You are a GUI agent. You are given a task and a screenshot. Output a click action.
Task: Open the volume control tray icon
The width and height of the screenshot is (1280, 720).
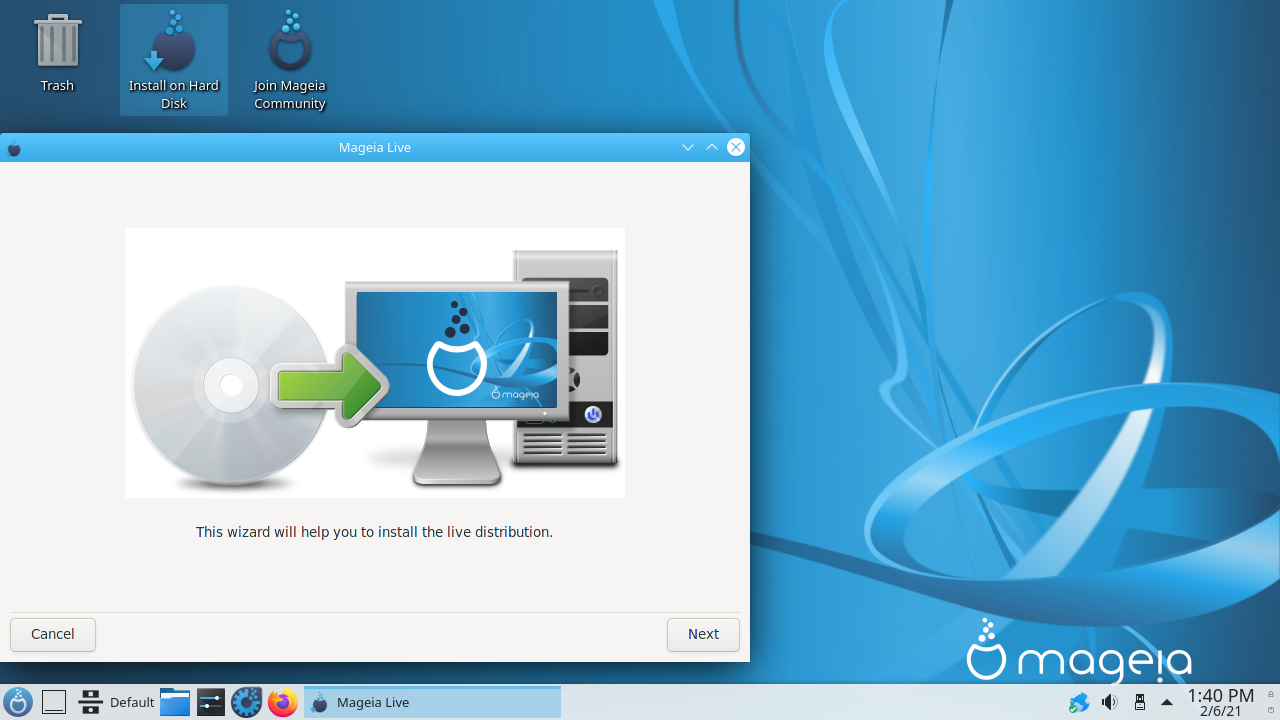1109,702
